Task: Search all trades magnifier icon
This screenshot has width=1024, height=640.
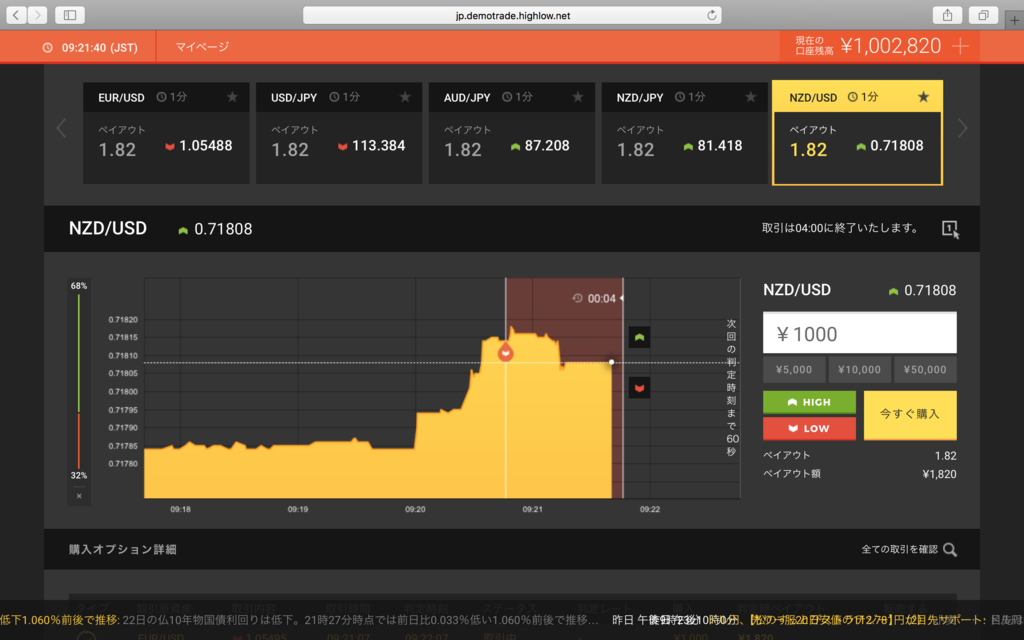Action: pos(950,550)
